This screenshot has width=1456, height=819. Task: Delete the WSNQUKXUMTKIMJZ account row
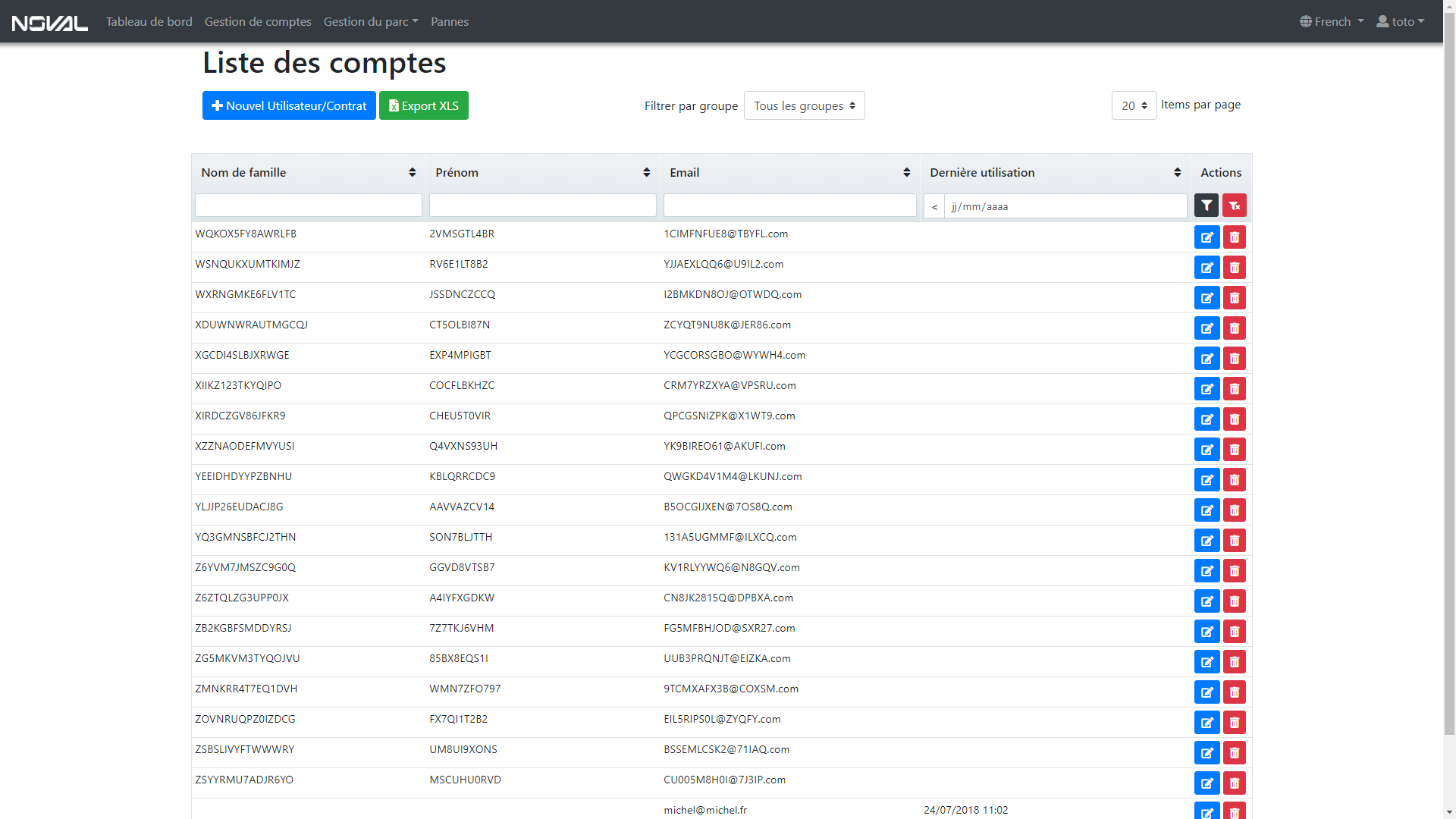click(1234, 268)
